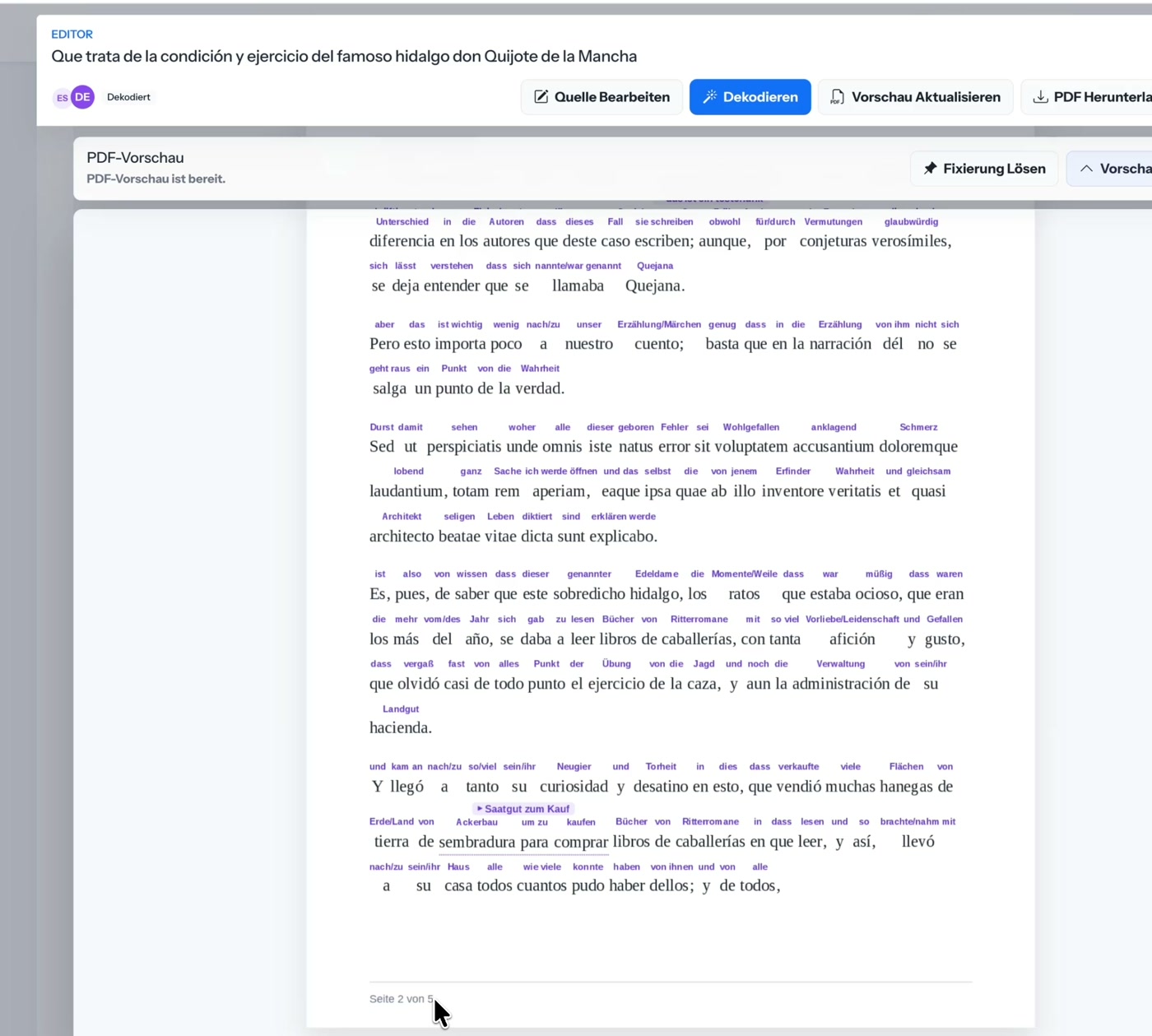Viewport: 1152px width, 1036px height.
Task: Click the gloss 'Architekt' above architecto
Action: 402,517
